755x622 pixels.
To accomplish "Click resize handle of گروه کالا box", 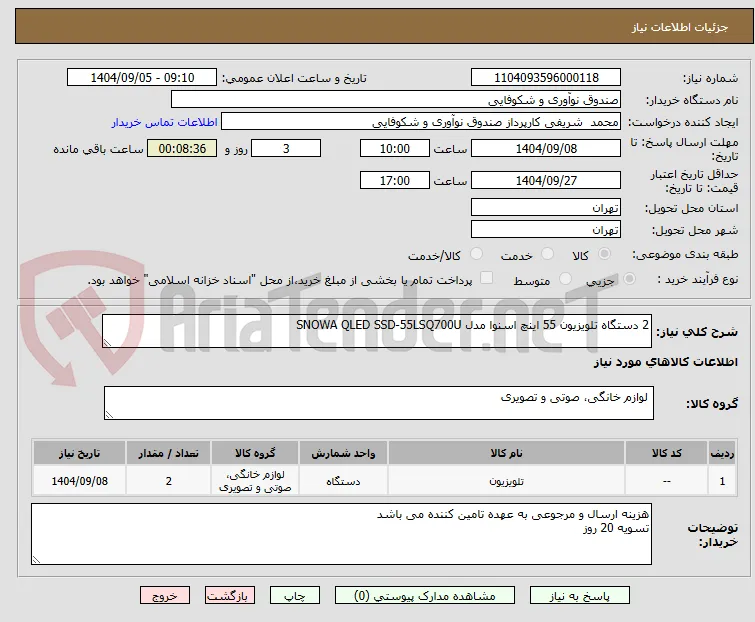I will click(109, 415).
